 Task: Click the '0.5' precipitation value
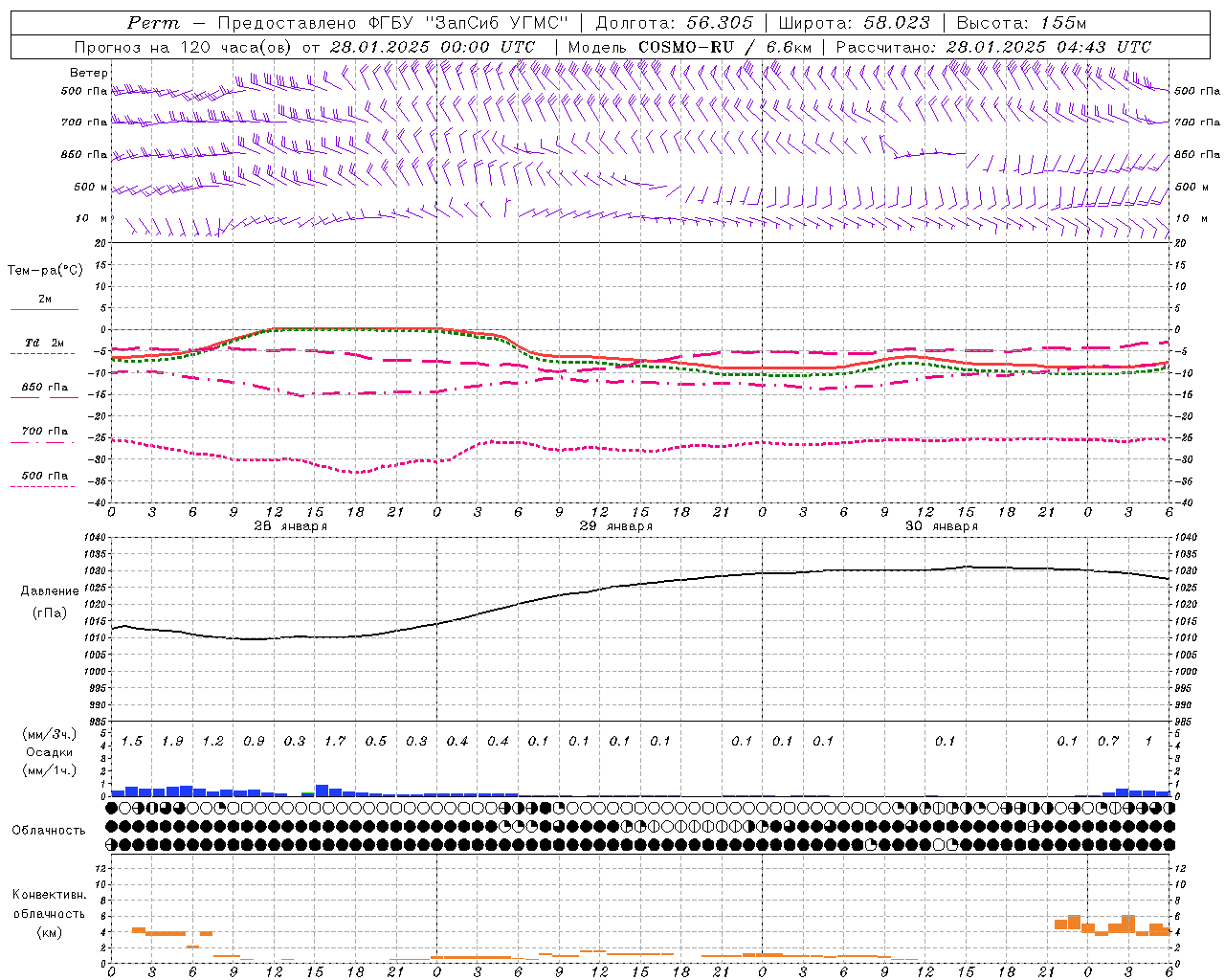tap(376, 741)
